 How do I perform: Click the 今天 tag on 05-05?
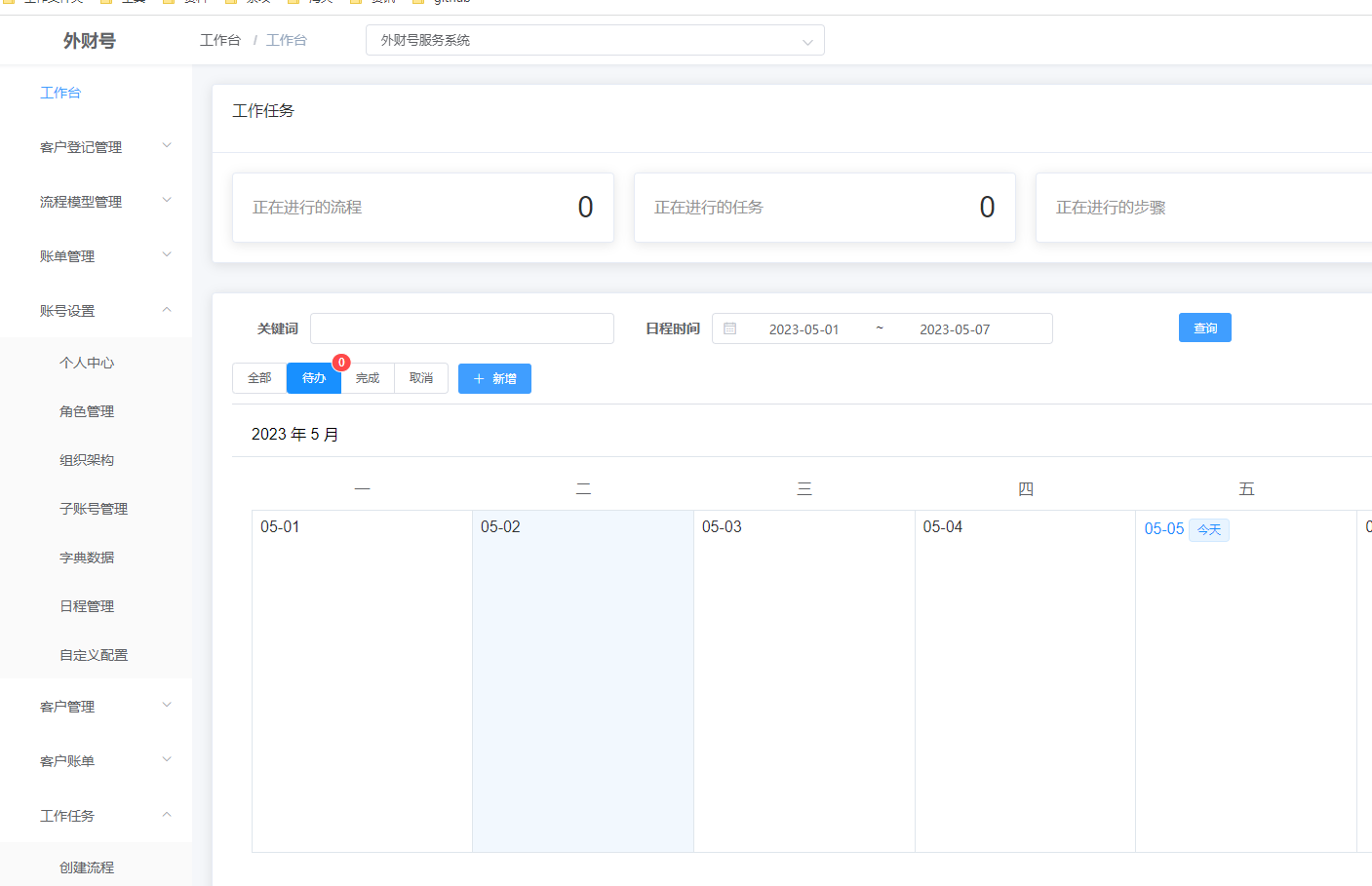[1209, 529]
